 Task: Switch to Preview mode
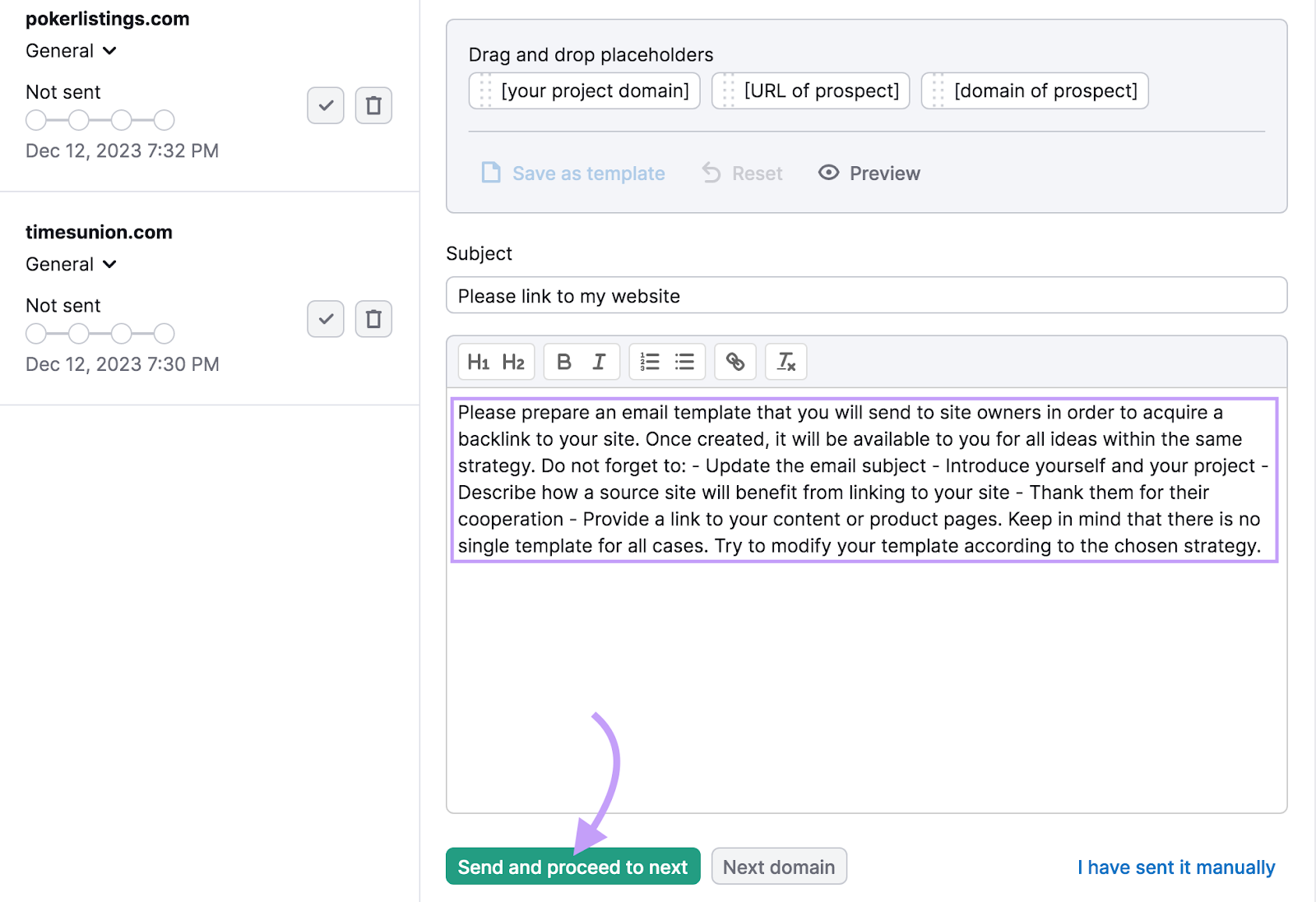[868, 173]
